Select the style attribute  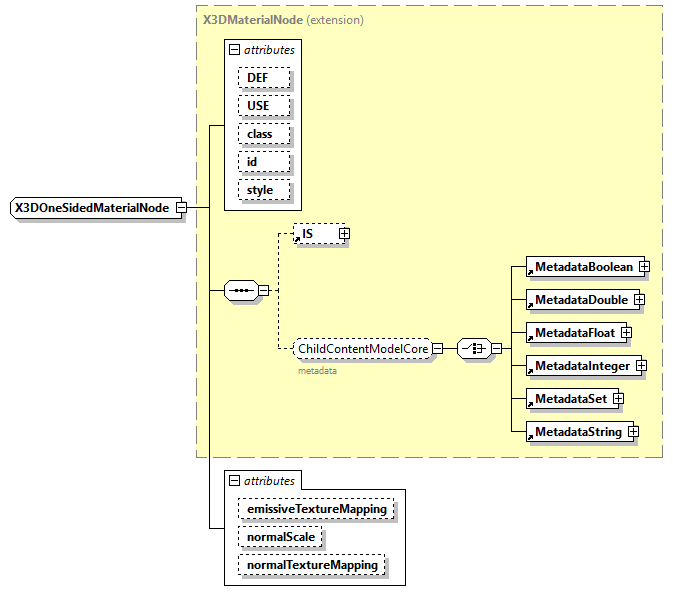(x=264, y=190)
